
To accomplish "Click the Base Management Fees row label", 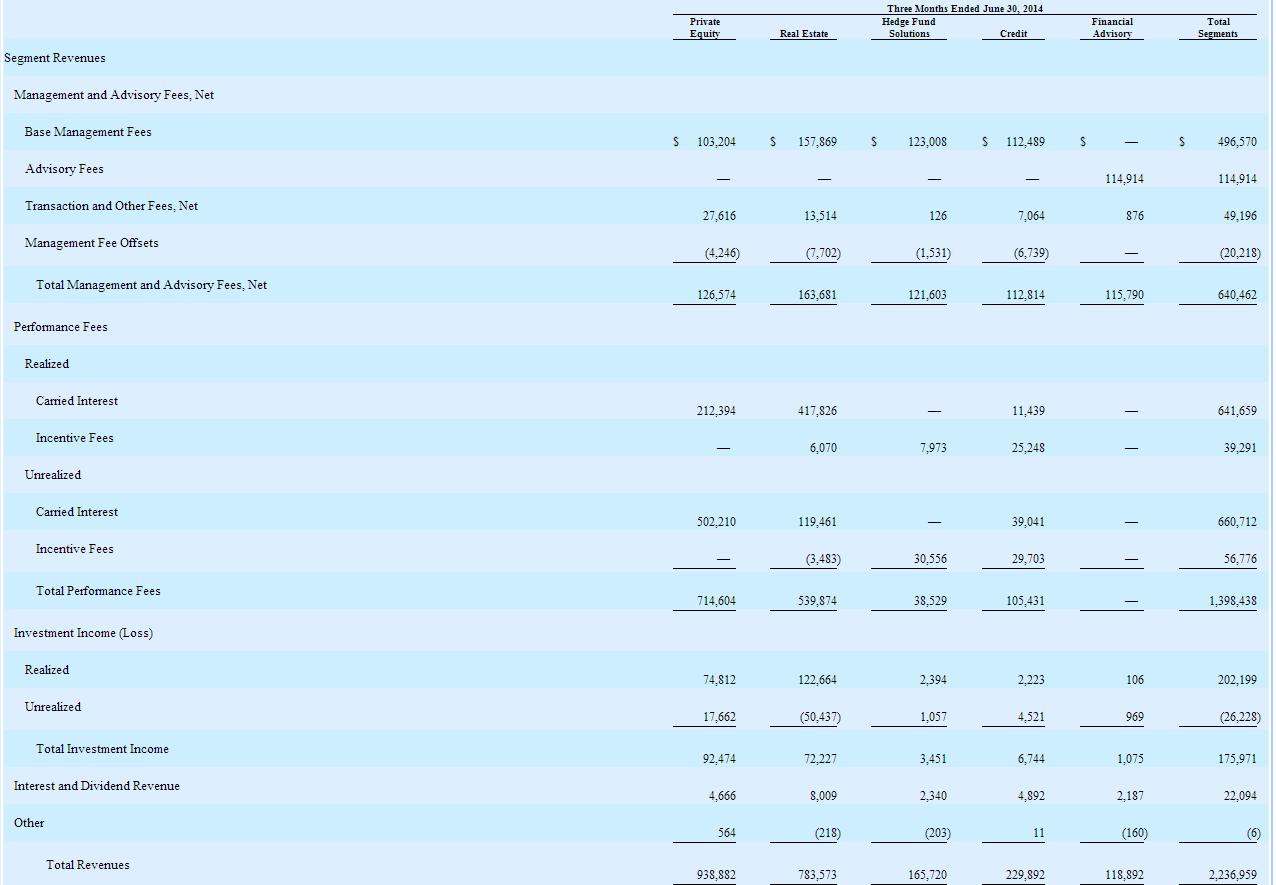I will [86, 131].
